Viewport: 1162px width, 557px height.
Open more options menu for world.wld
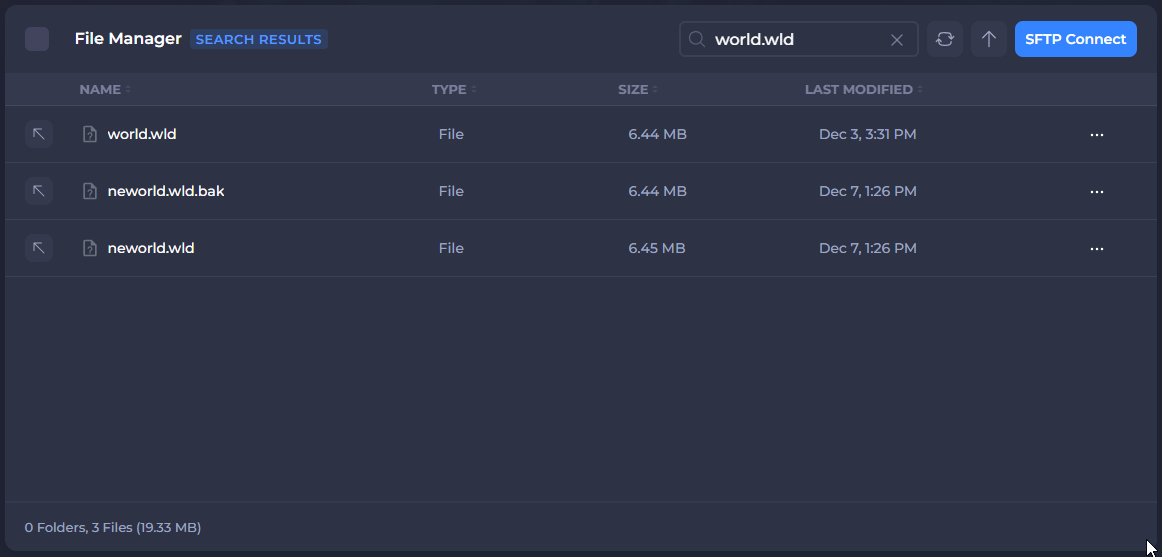point(1096,134)
